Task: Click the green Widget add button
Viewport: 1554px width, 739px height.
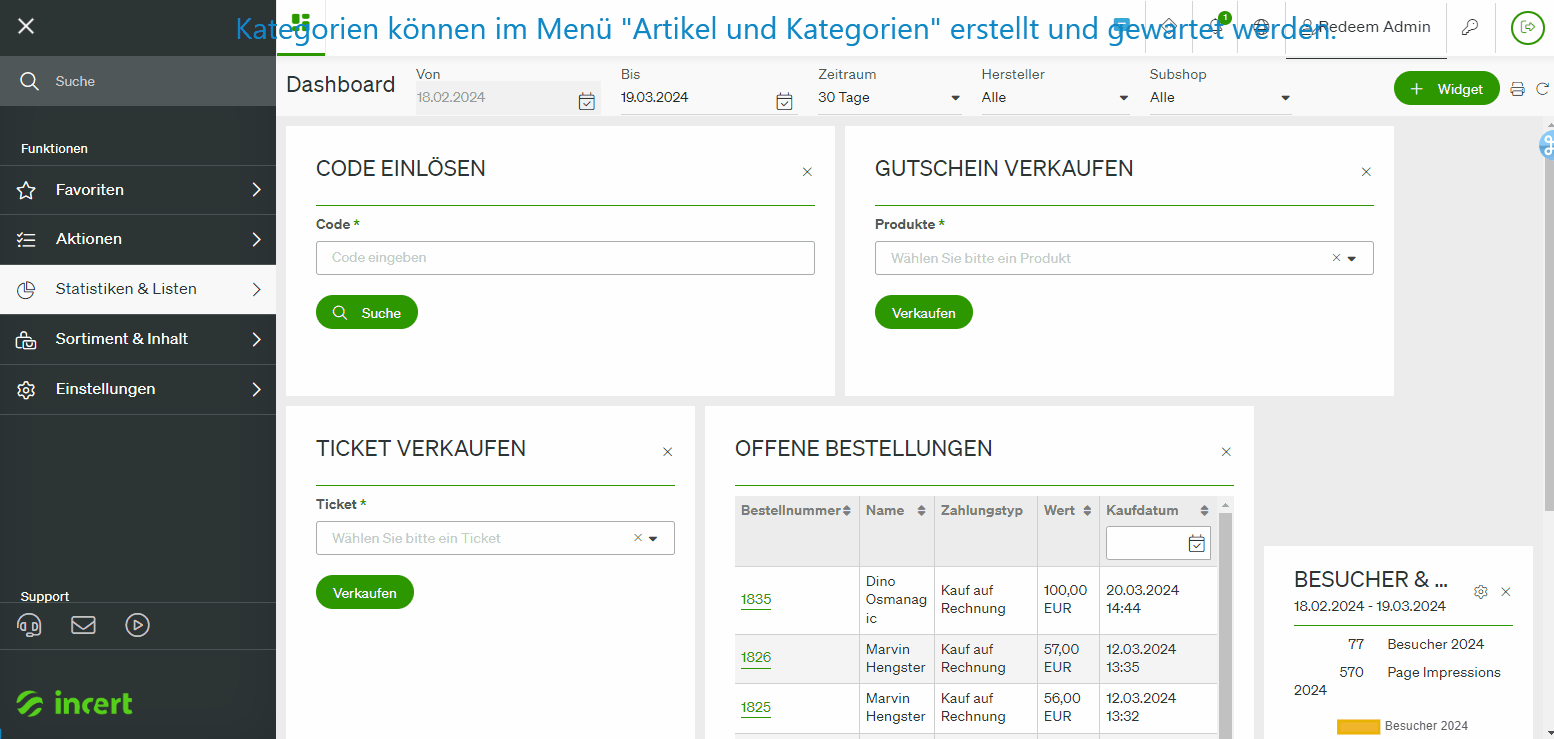Action: [x=1445, y=89]
